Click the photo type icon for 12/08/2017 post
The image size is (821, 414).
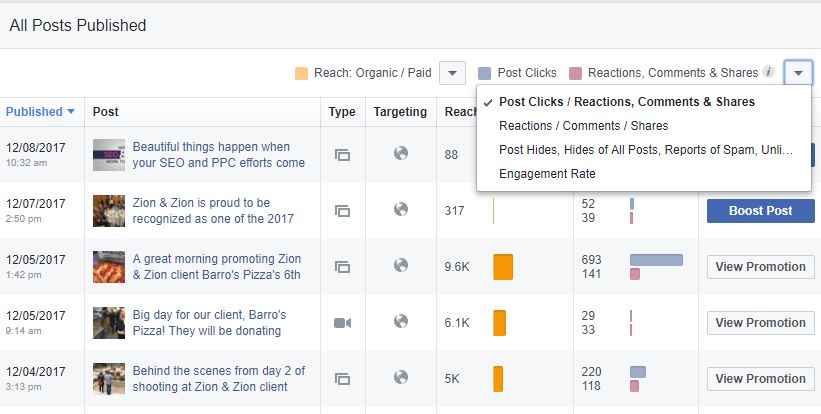click(343, 155)
